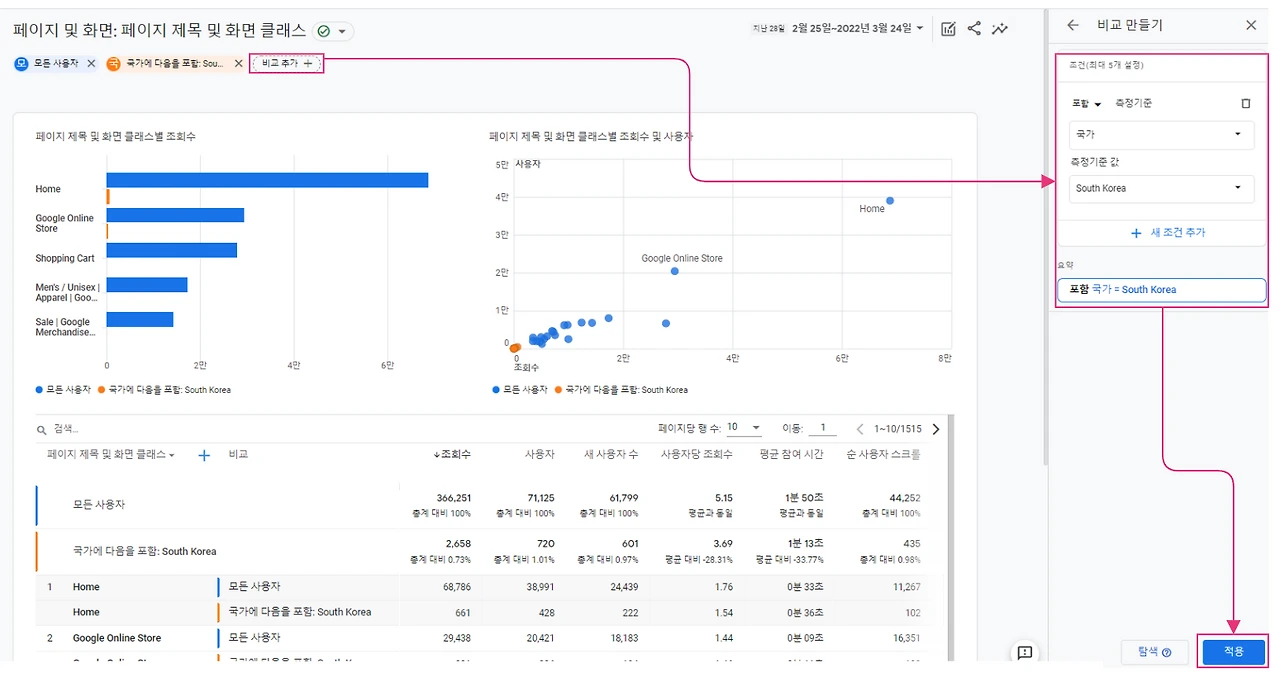This screenshot has width=1280, height=677.
Task: Click 새 조건 추가 button
Action: [x=1168, y=232]
